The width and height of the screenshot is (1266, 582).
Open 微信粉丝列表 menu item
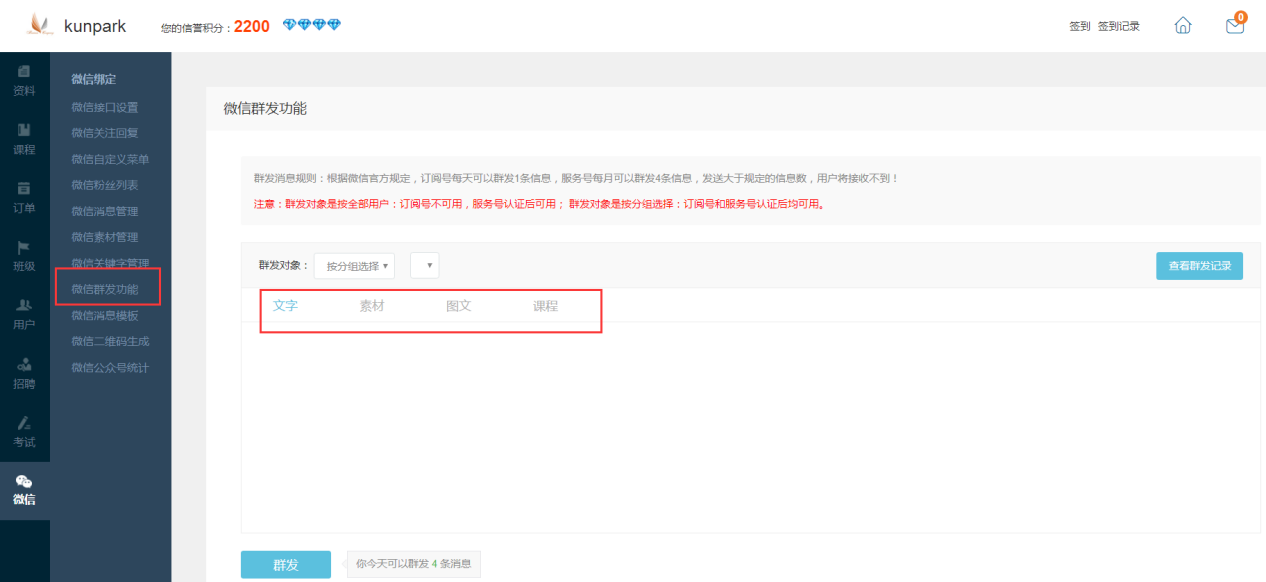[105, 185]
